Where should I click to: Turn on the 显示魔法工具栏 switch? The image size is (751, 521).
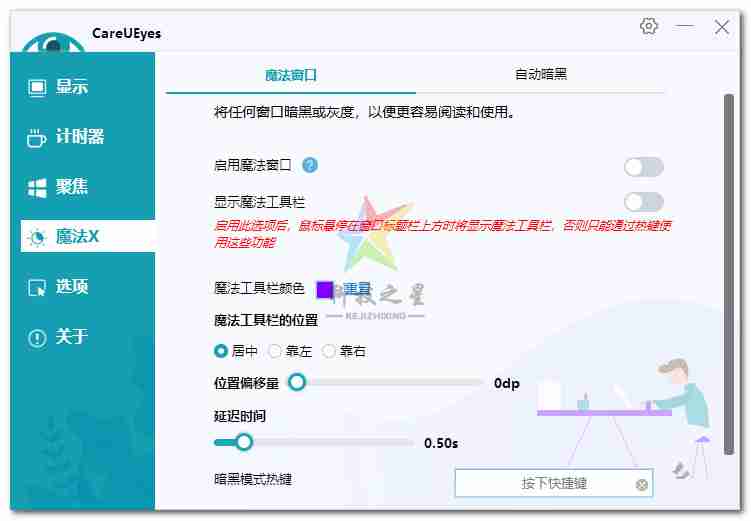tap(644, 202)
